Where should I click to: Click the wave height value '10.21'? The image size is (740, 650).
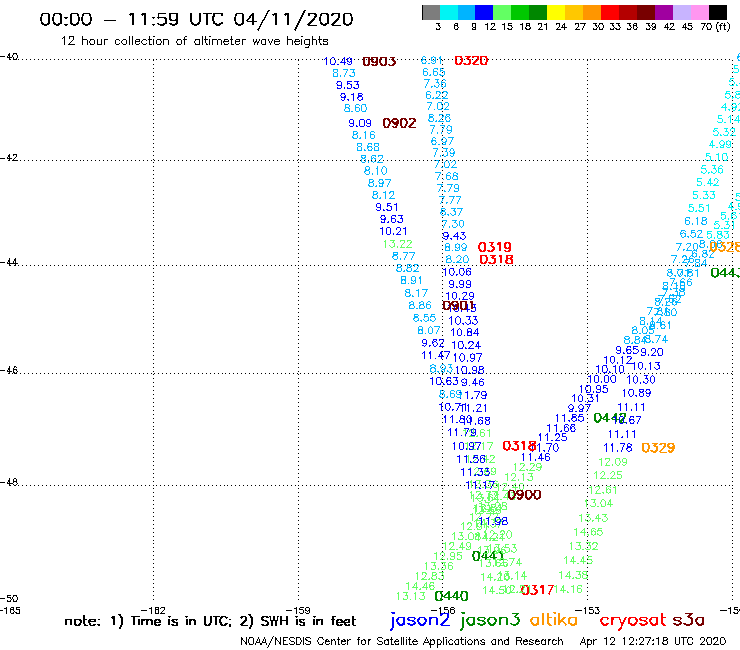point(393,231)
